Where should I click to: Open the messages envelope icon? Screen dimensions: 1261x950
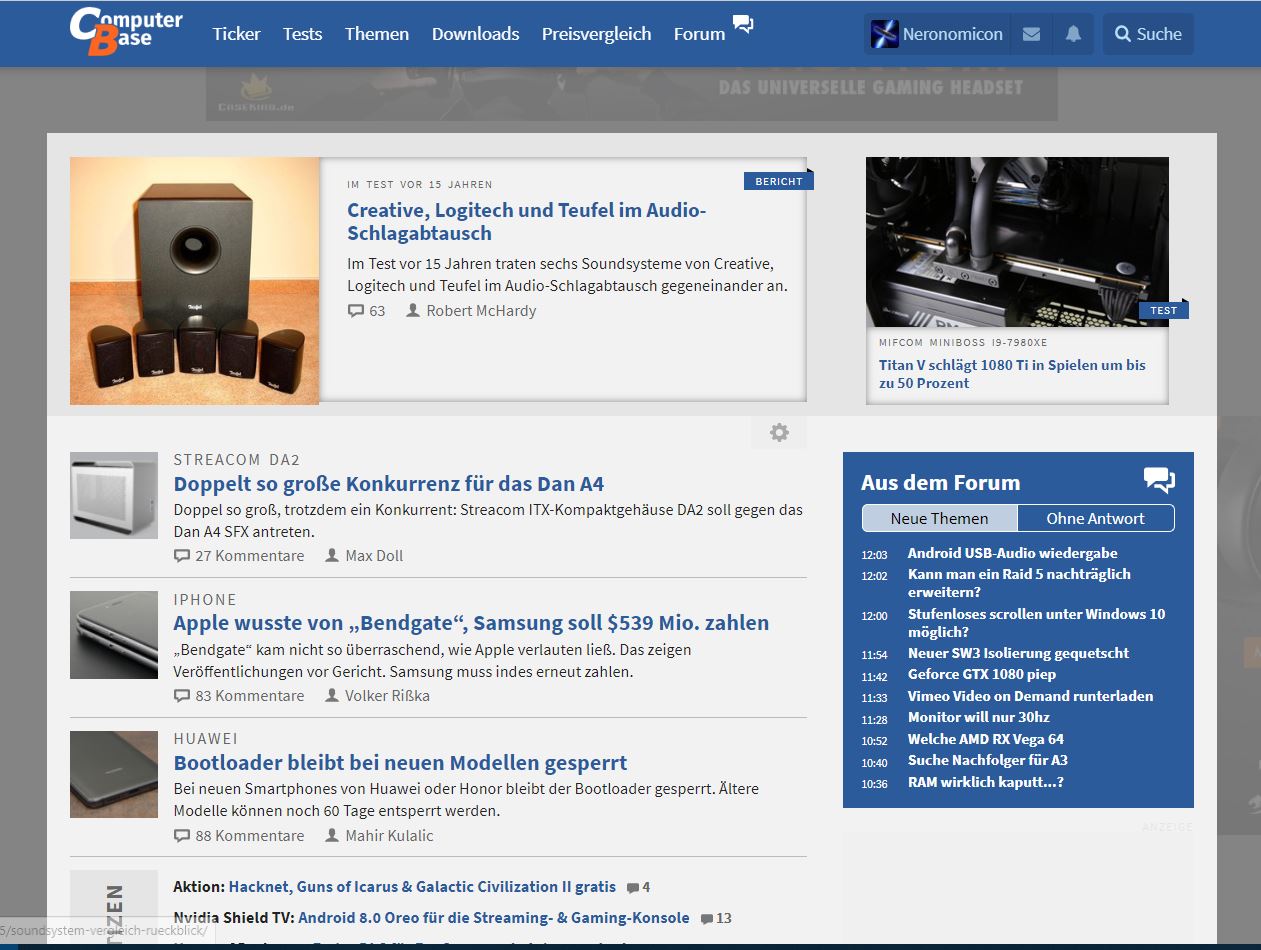(1031, 34)
